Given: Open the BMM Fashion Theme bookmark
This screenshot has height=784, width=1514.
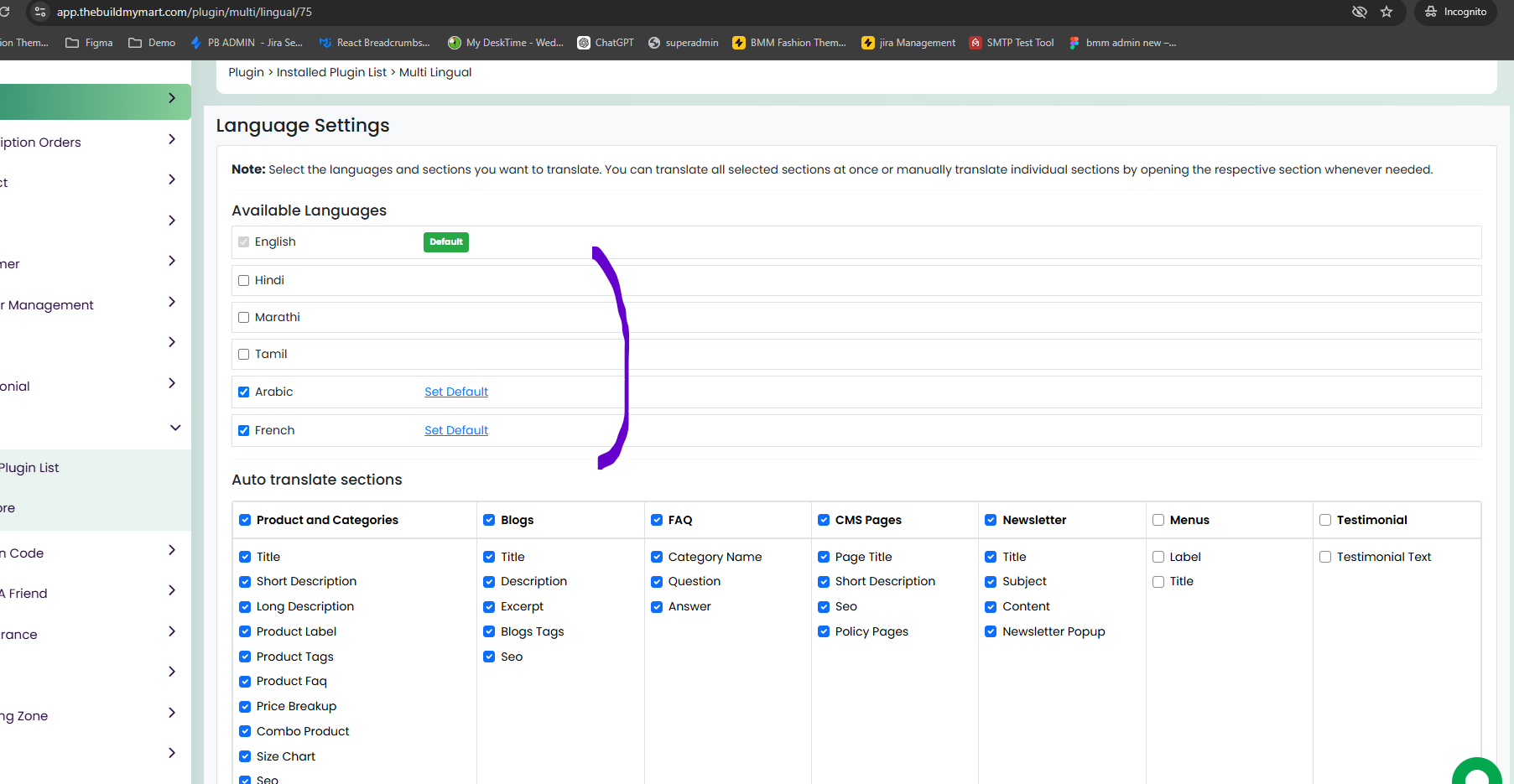Looking at the screenshot, I should tap(789, 43).
